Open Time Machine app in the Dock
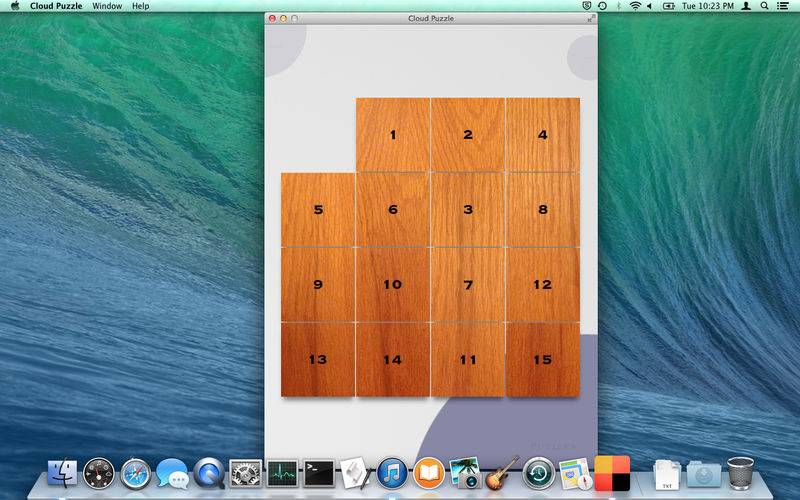800x500 pixels. point(539,473)
